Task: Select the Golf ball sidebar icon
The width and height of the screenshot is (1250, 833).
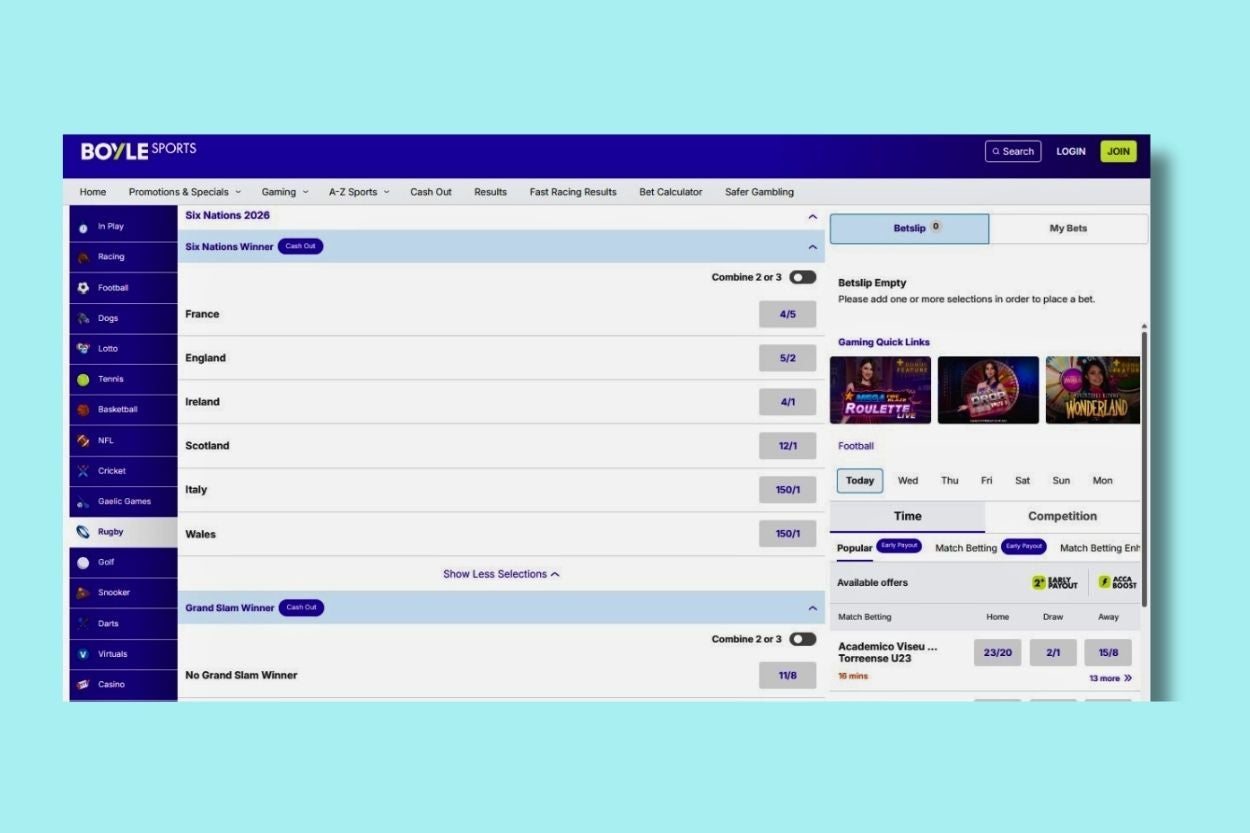Action: pos(84,563)
